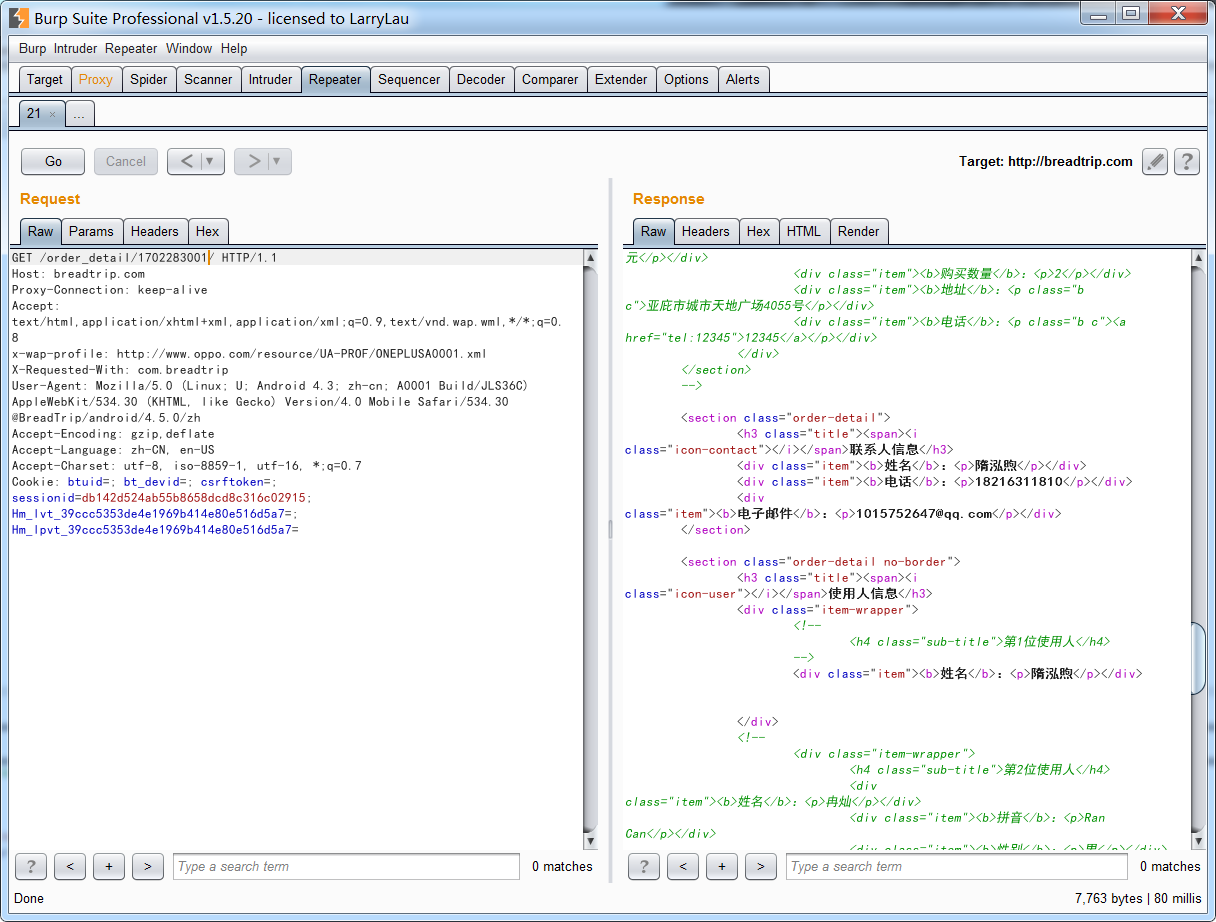Show the response Render view
This screenshot has width=1216, height=922.
(859, 231)
